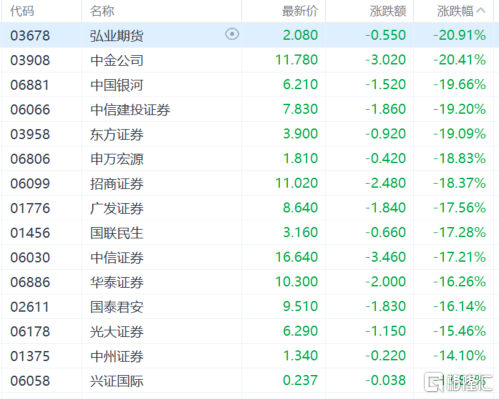Select stock code 02611
Screen dimensions: 499x399
tap(30, 307)
